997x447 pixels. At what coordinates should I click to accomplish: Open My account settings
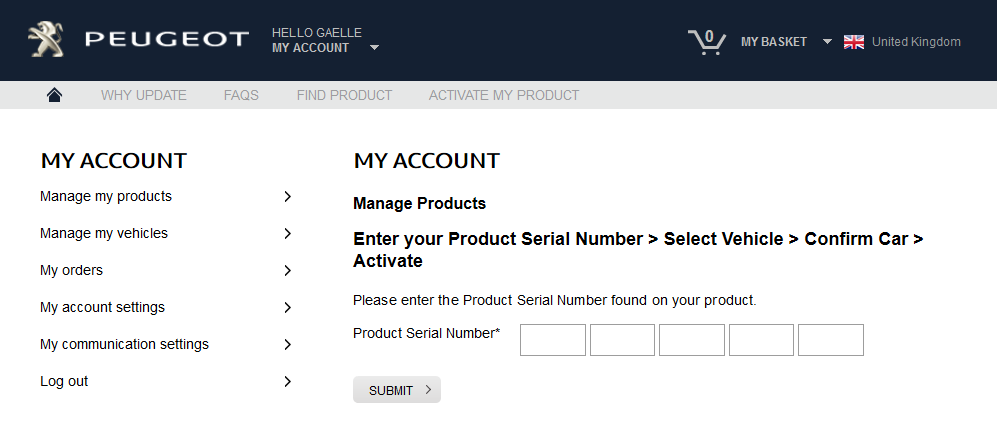tap(102, 307)
